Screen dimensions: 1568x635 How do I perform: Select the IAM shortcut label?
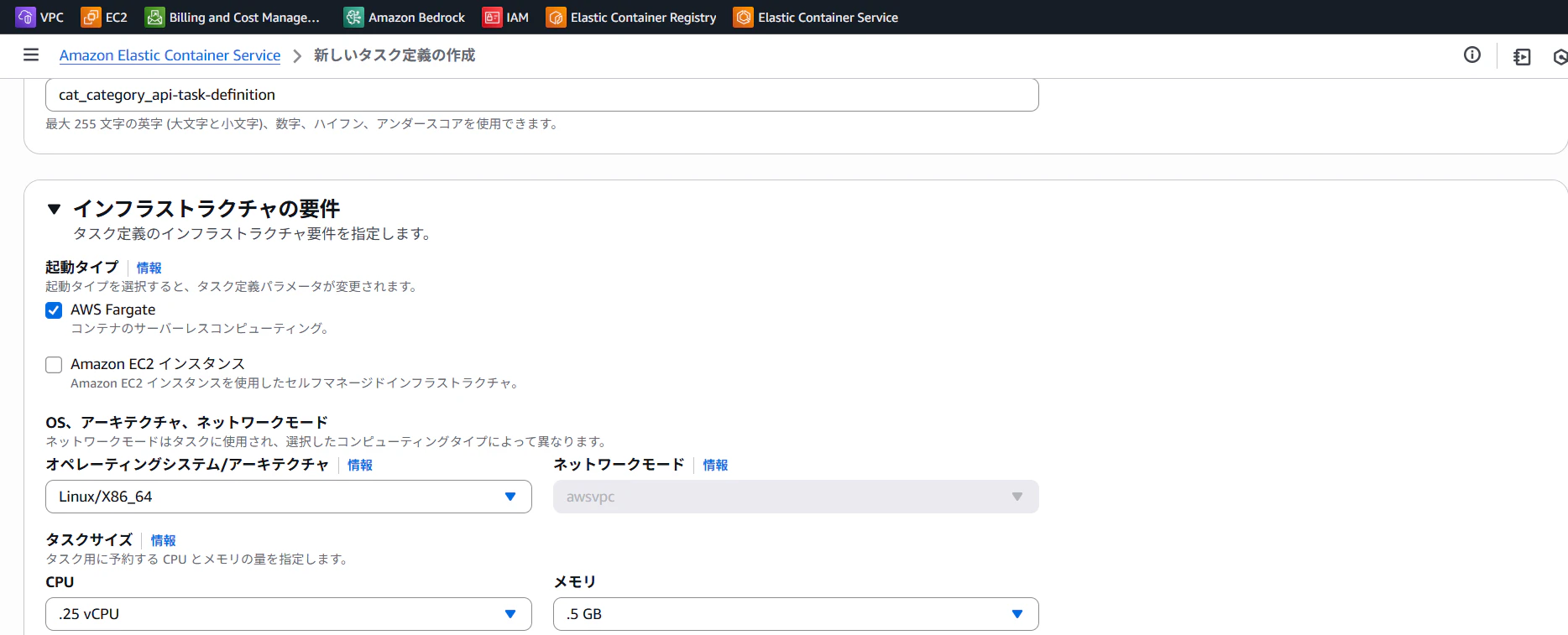coord(518,18)
